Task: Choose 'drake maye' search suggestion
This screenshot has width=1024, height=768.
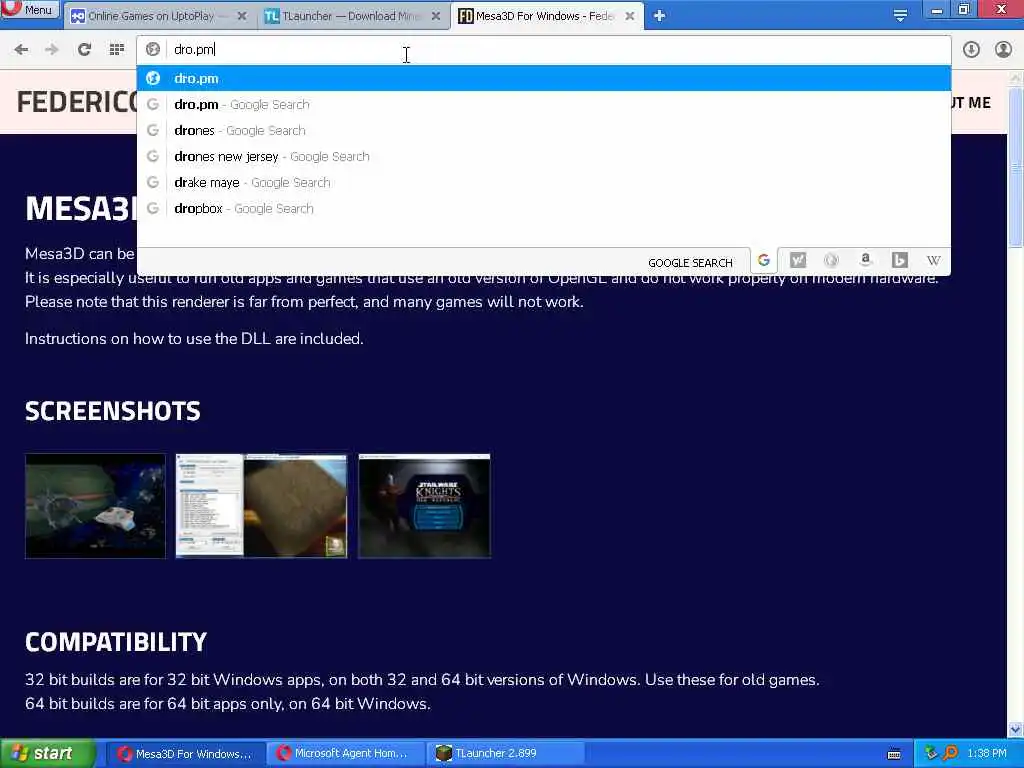Action: pos(543,183)
